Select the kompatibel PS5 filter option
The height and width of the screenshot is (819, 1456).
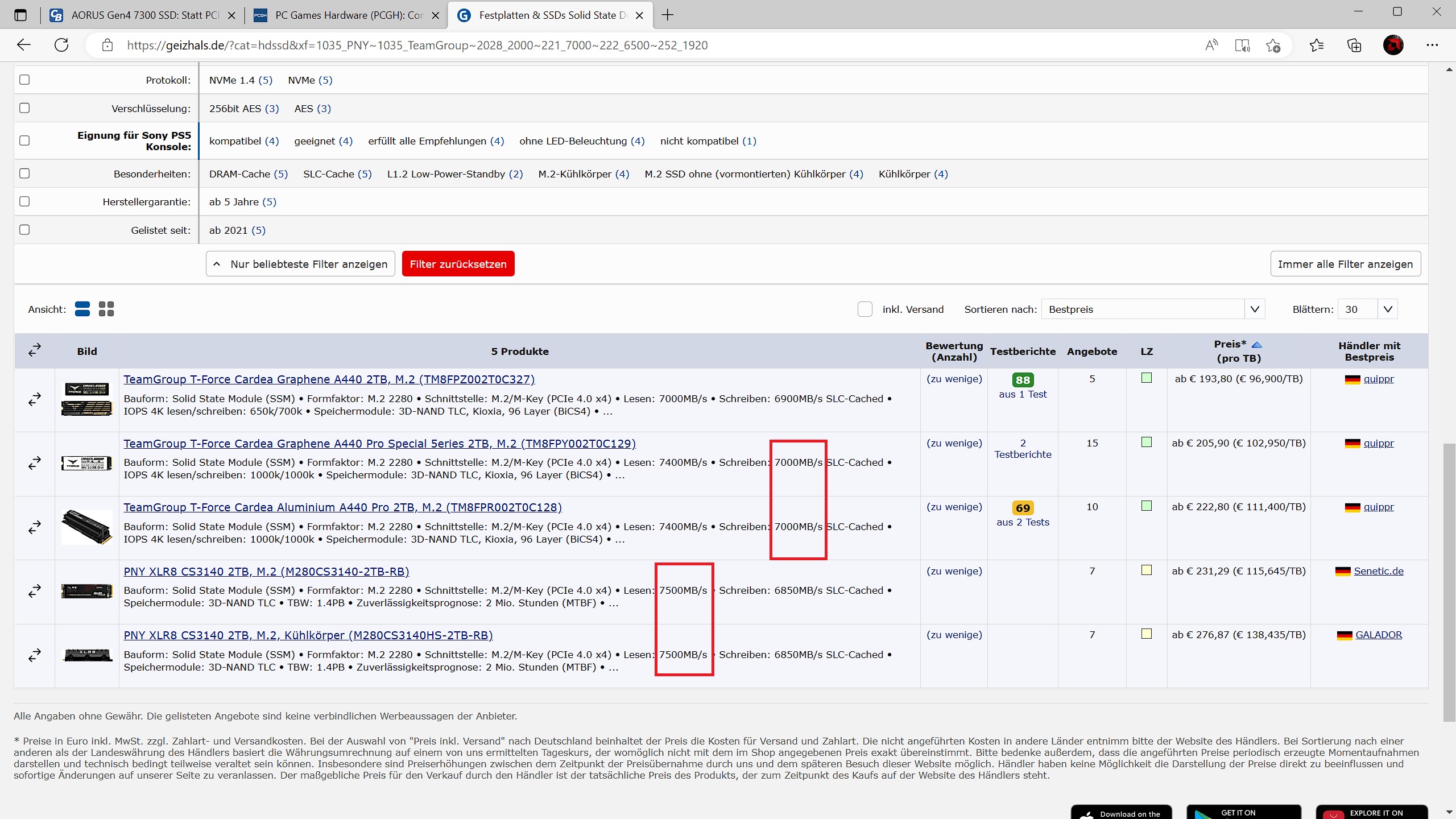pyautogui.click(x=244, y=141)
